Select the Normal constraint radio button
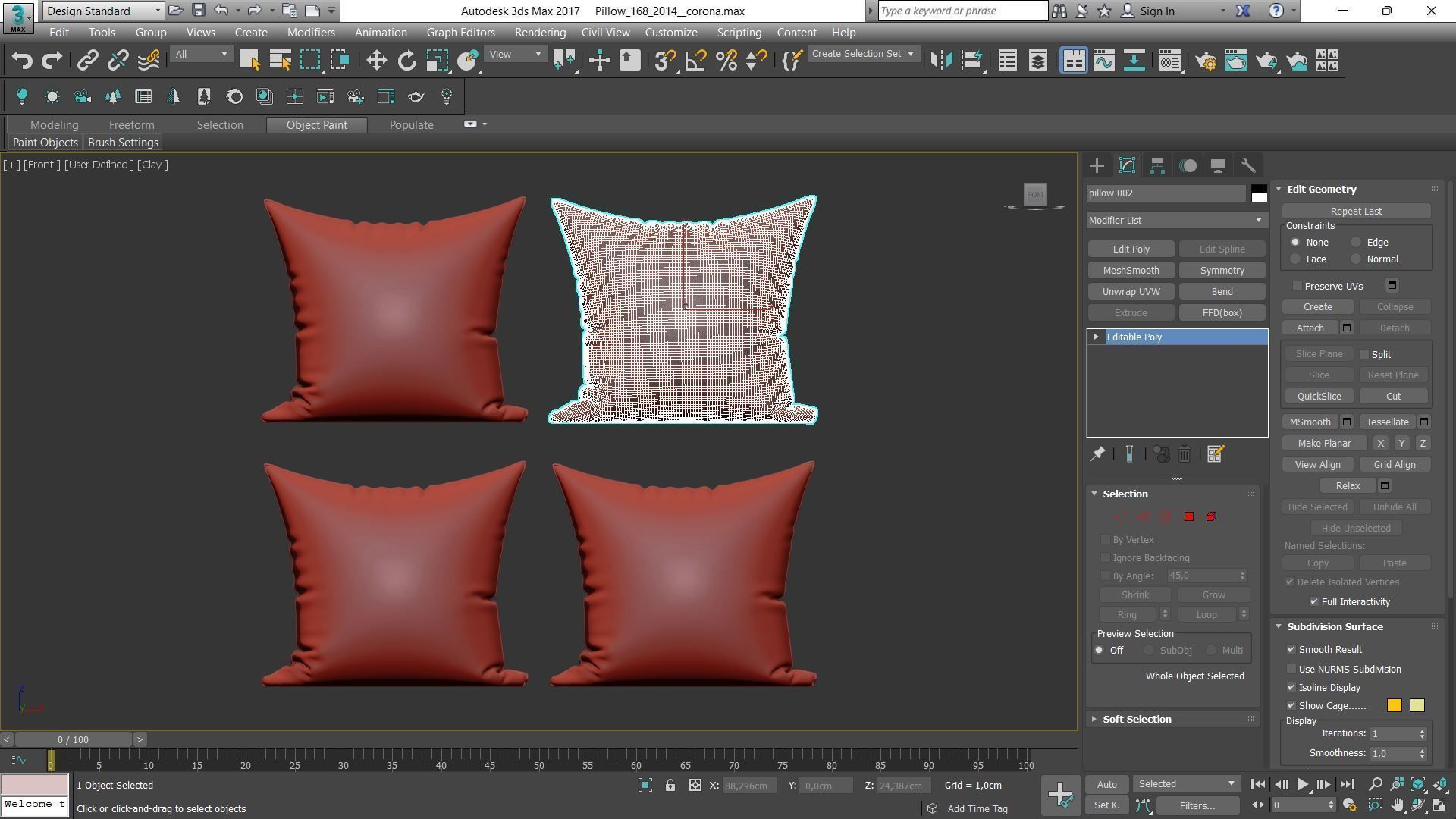The width and height of the screenshot is (1456, 819). tap(1356, 259)
